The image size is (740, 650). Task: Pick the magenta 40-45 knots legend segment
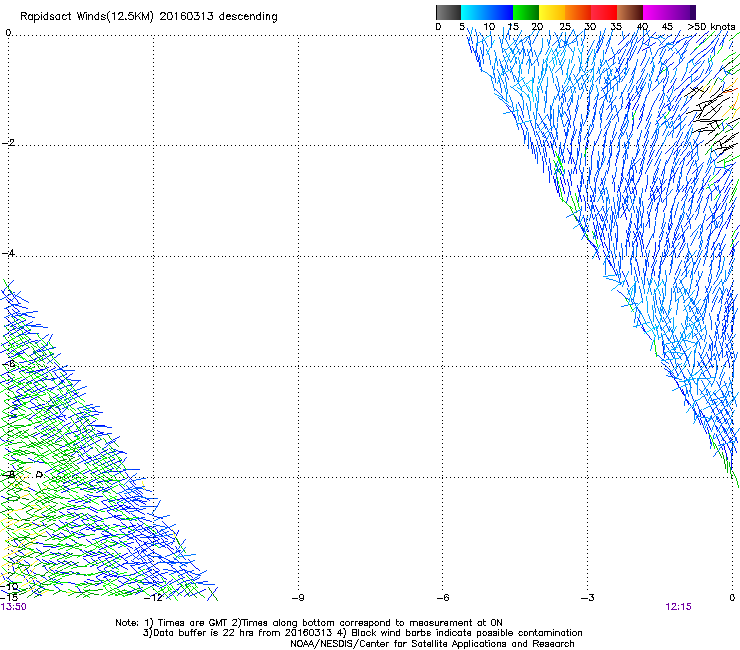coord(656,12)
